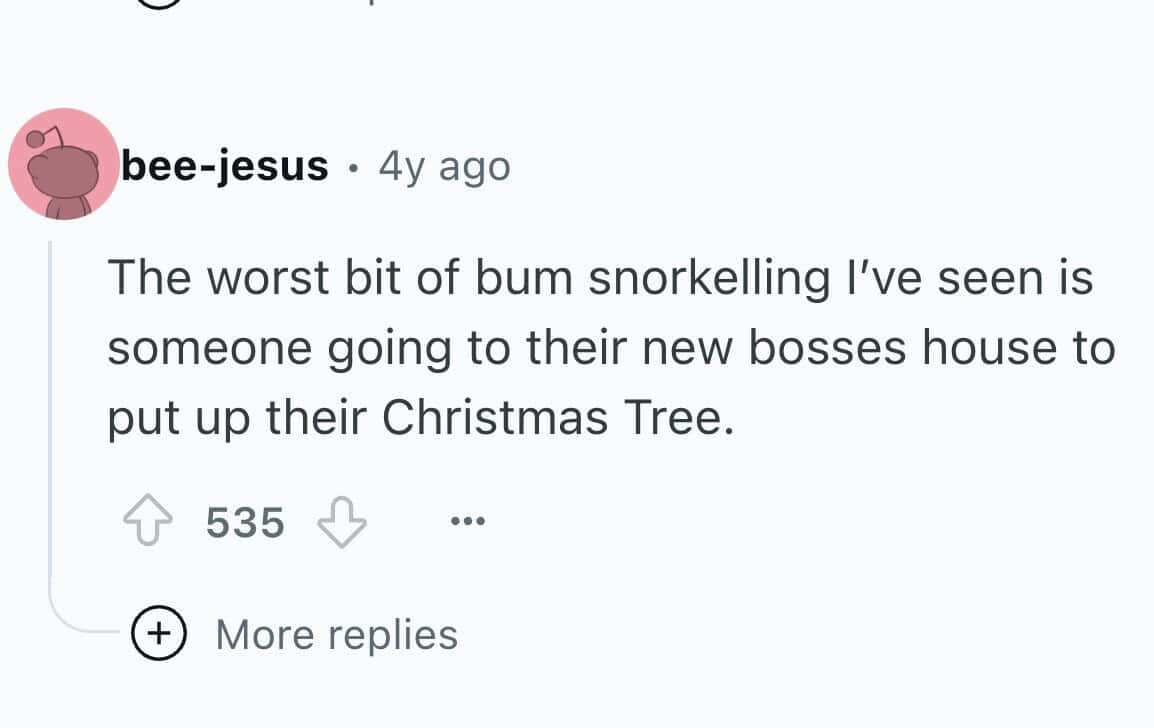Expand the "More replies" label
Image resolution: width=1154 pixels, height=728 pixels.
point(336,634)
